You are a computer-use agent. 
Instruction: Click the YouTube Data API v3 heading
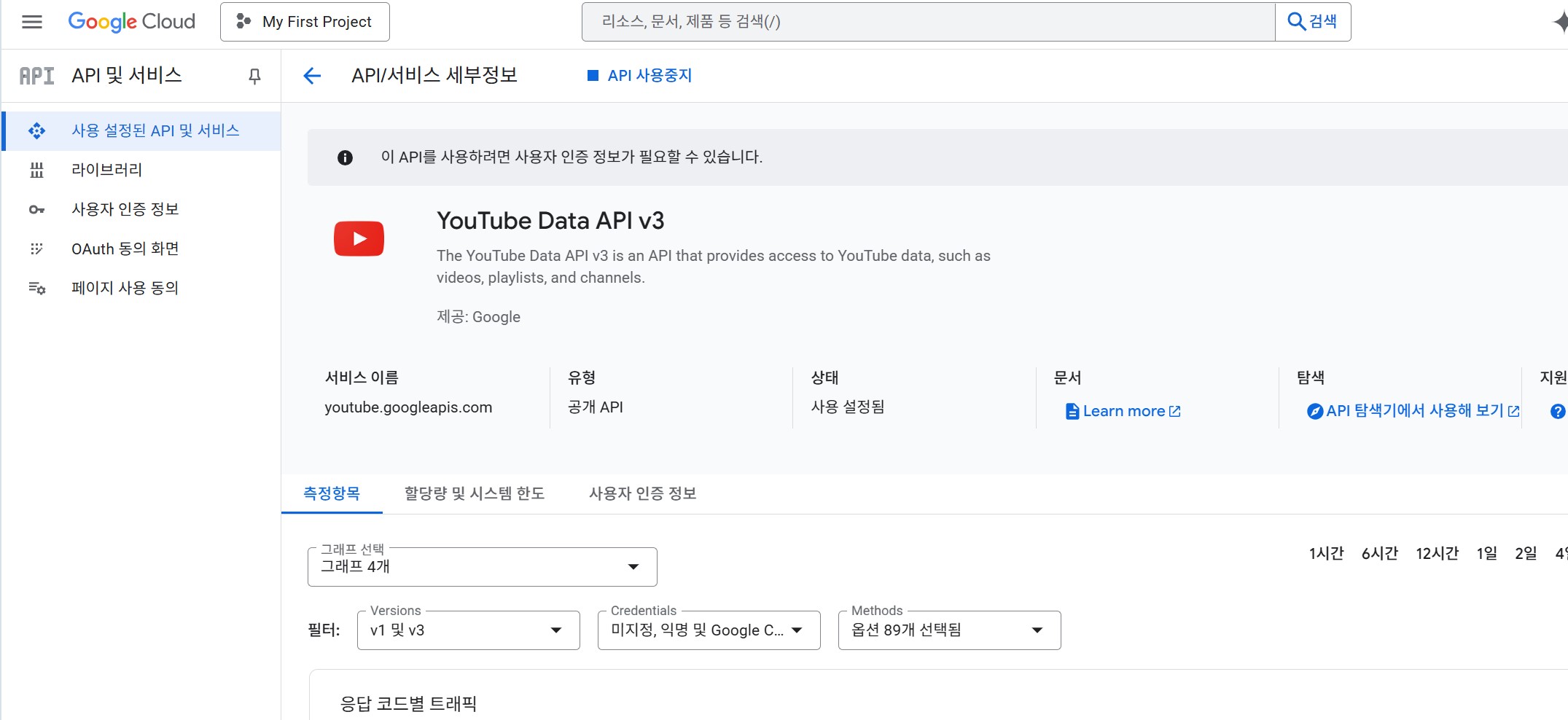tap(550, 221)
